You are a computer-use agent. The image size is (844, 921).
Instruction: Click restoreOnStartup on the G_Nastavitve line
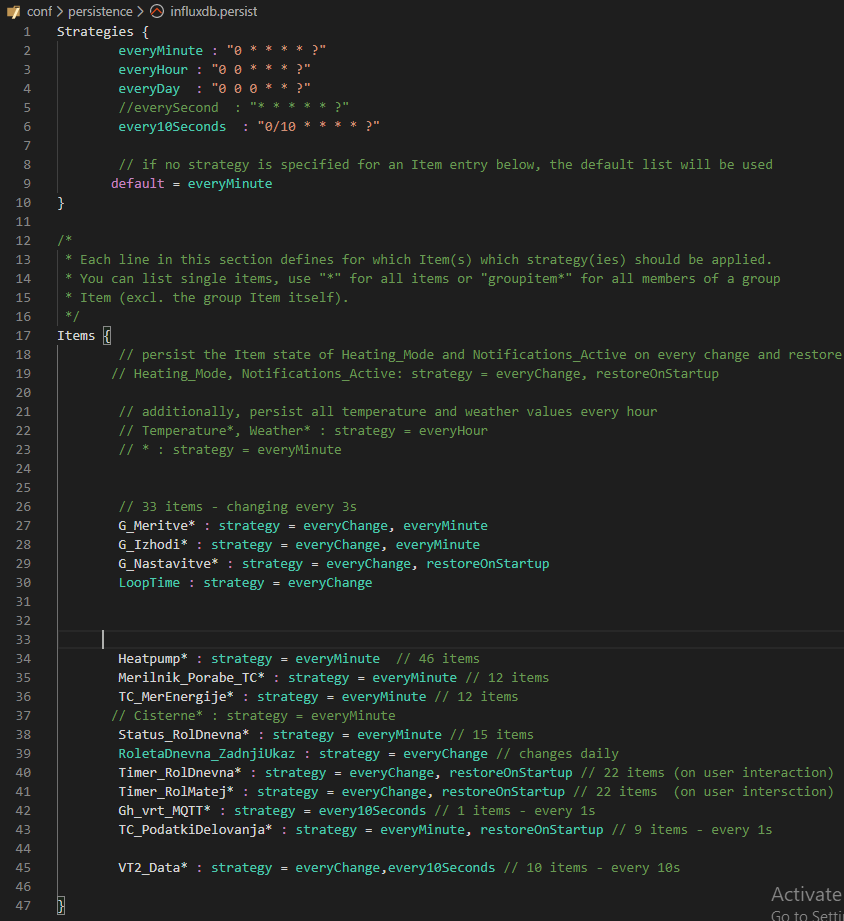tap(487, 564)
